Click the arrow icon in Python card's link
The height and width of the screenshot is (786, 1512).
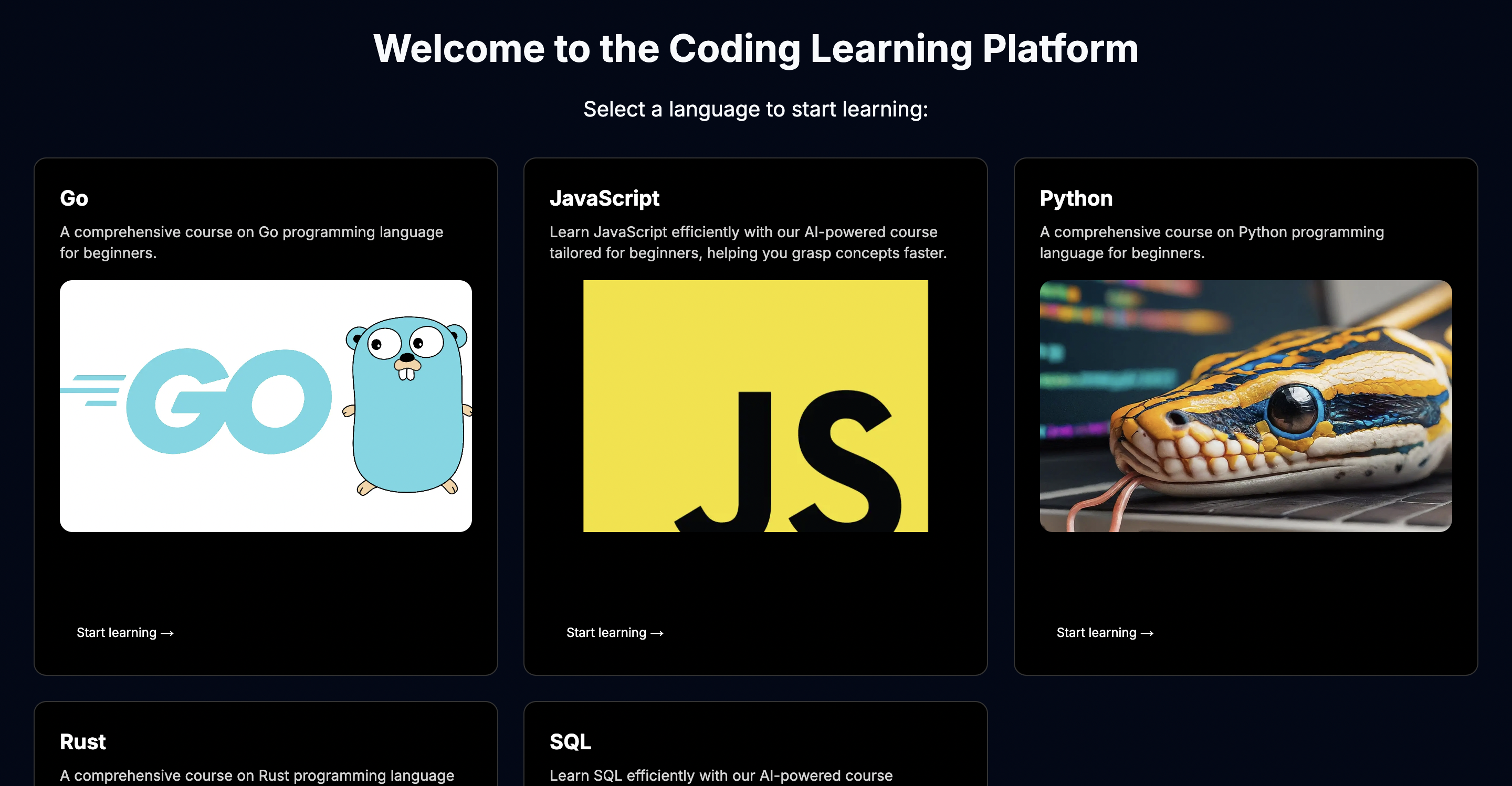point(1147,633)
